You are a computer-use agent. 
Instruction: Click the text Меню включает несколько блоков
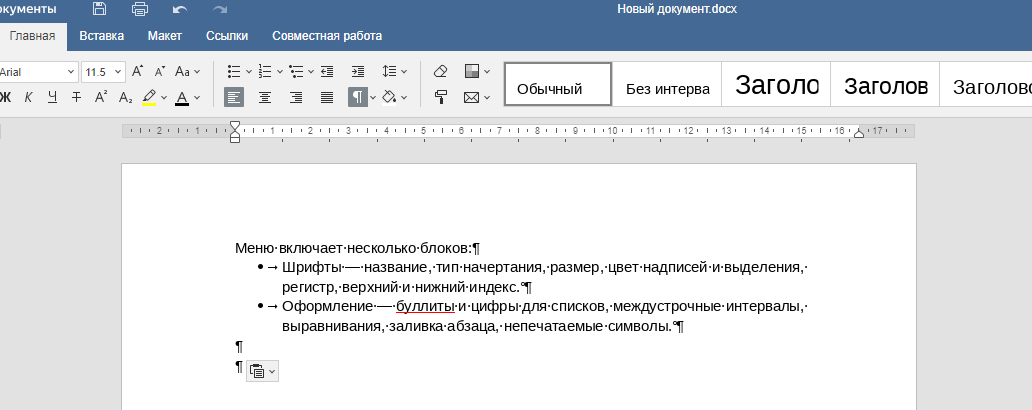(x=353, y=248)
